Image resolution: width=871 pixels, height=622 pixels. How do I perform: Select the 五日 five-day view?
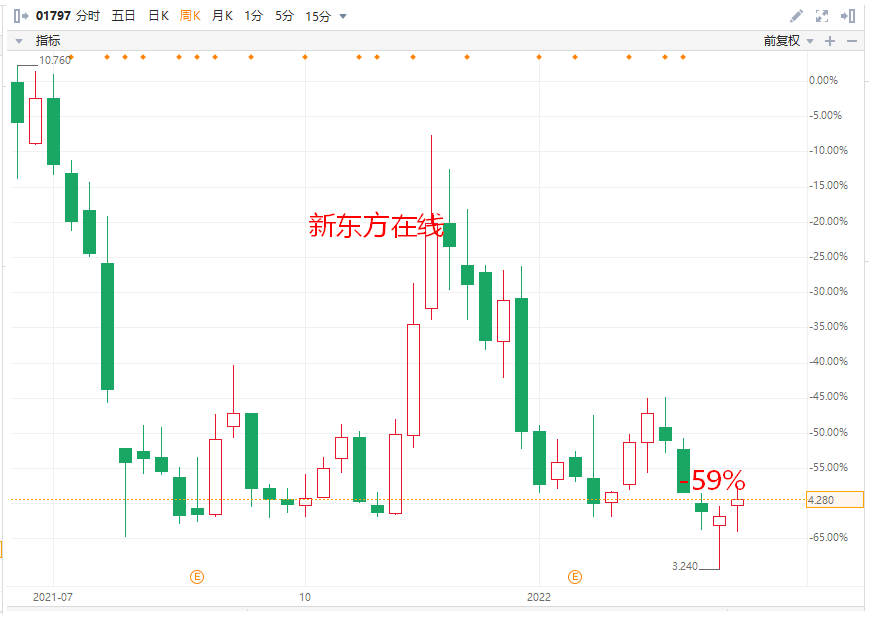(124, 16)
